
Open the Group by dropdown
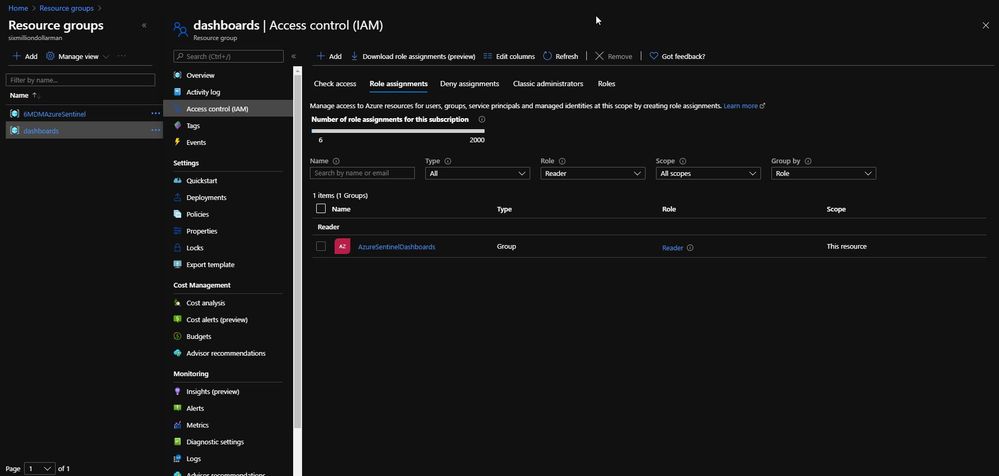pyautogui.click(x=823, y=173)
